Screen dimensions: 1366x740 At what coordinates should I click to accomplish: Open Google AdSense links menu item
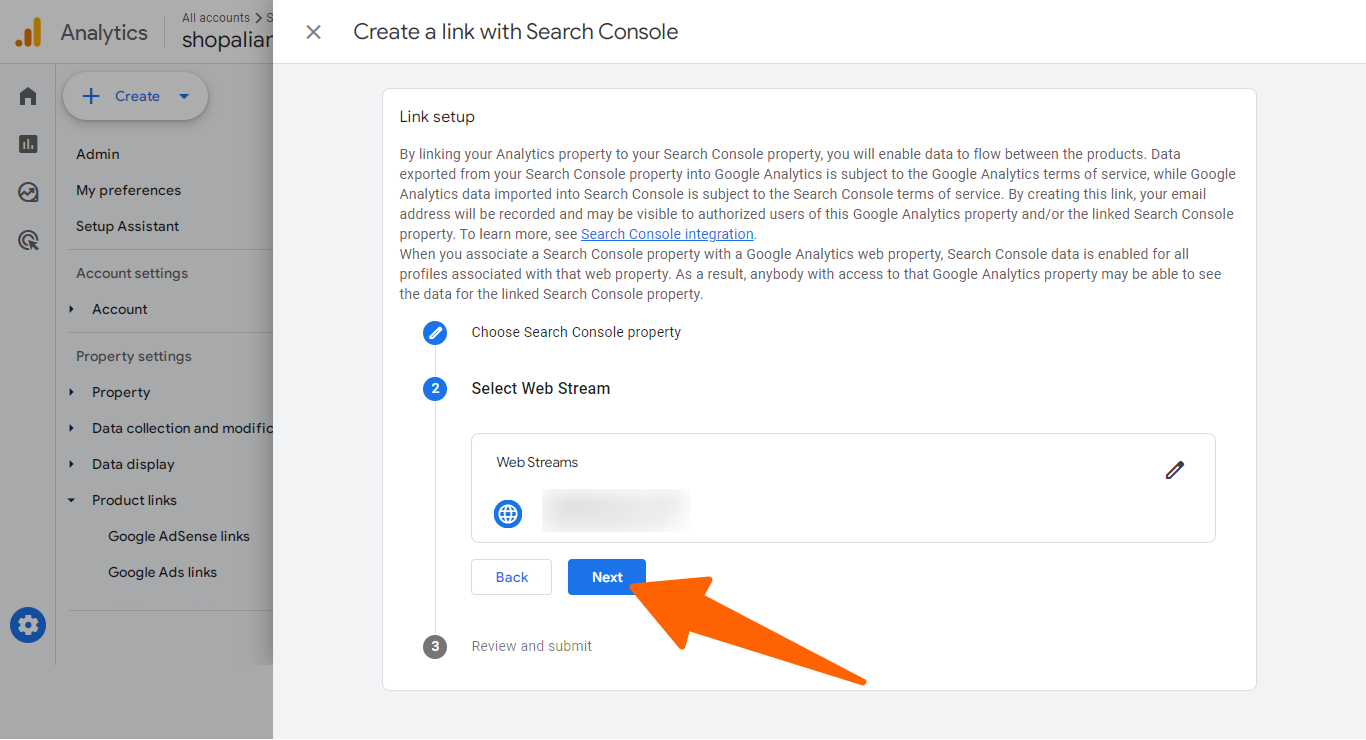(179, 536)
